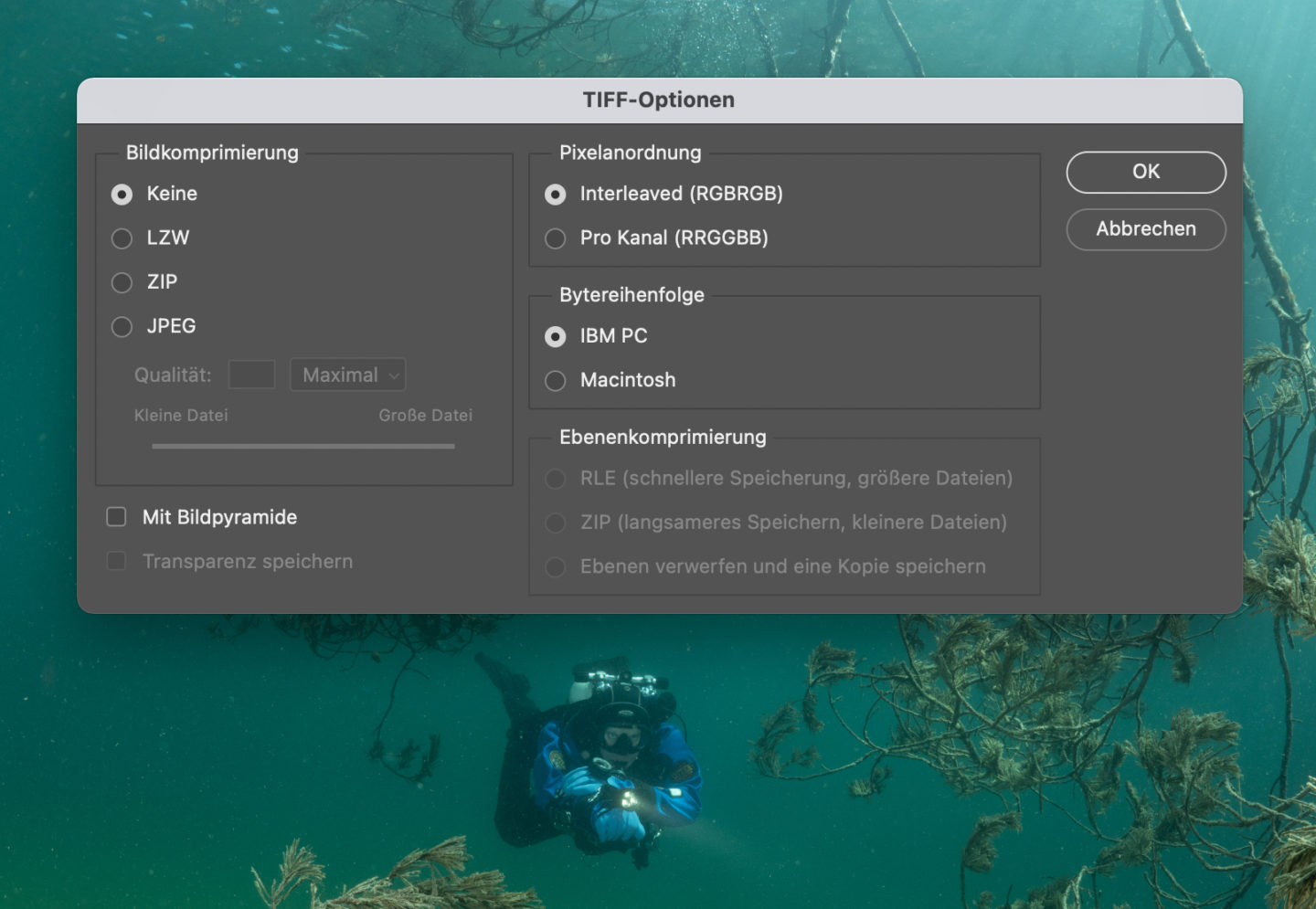Choose Ebenen verwerfen und Kopie speichern

pos(555,567)
